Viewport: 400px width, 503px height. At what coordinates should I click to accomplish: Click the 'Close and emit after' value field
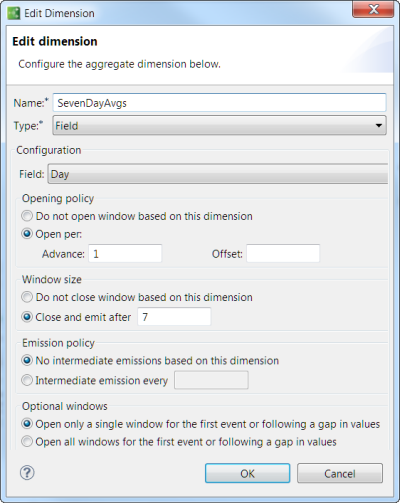tap(174, 317)
